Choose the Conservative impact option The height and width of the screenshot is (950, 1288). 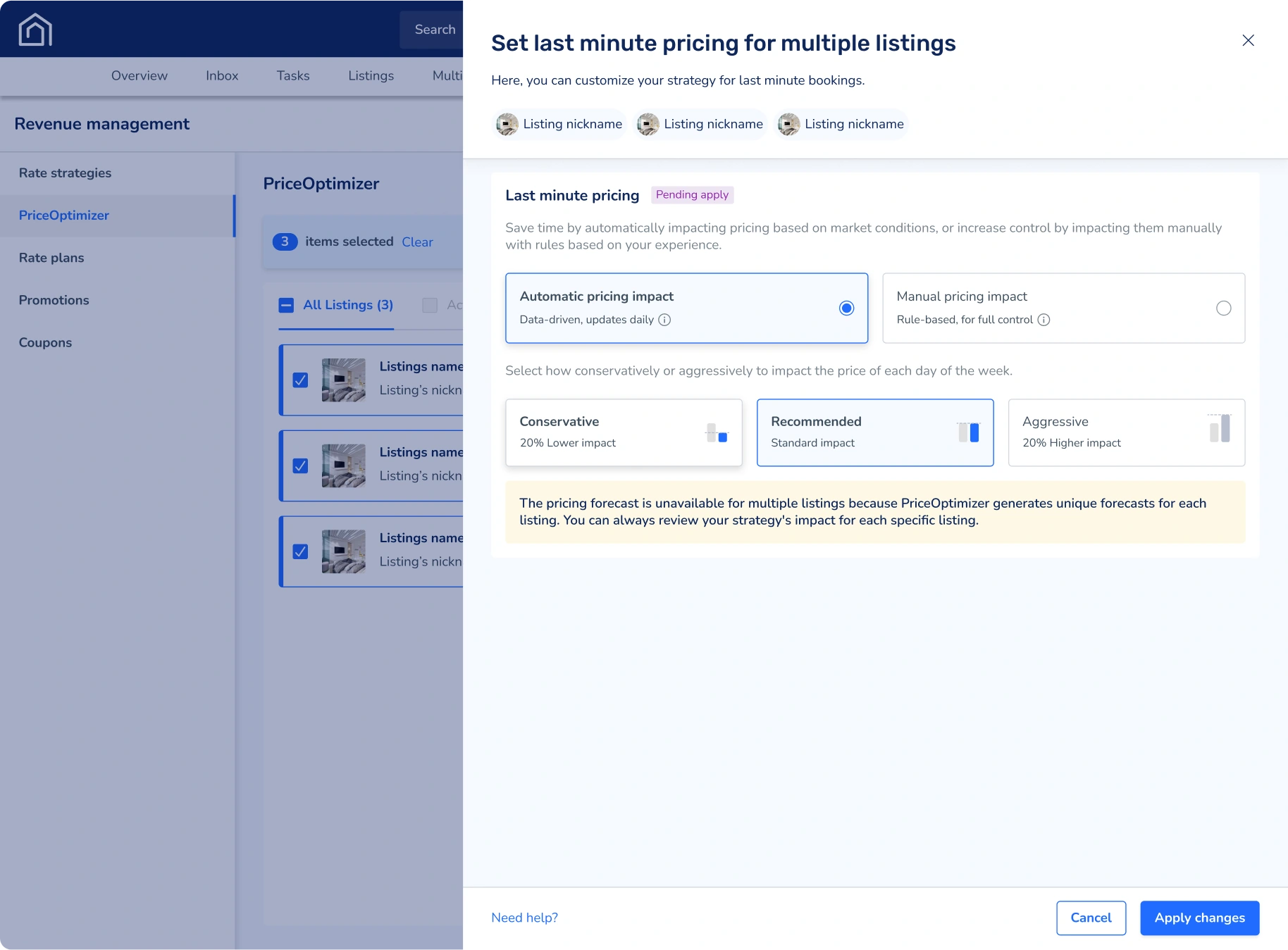[624, 432]
